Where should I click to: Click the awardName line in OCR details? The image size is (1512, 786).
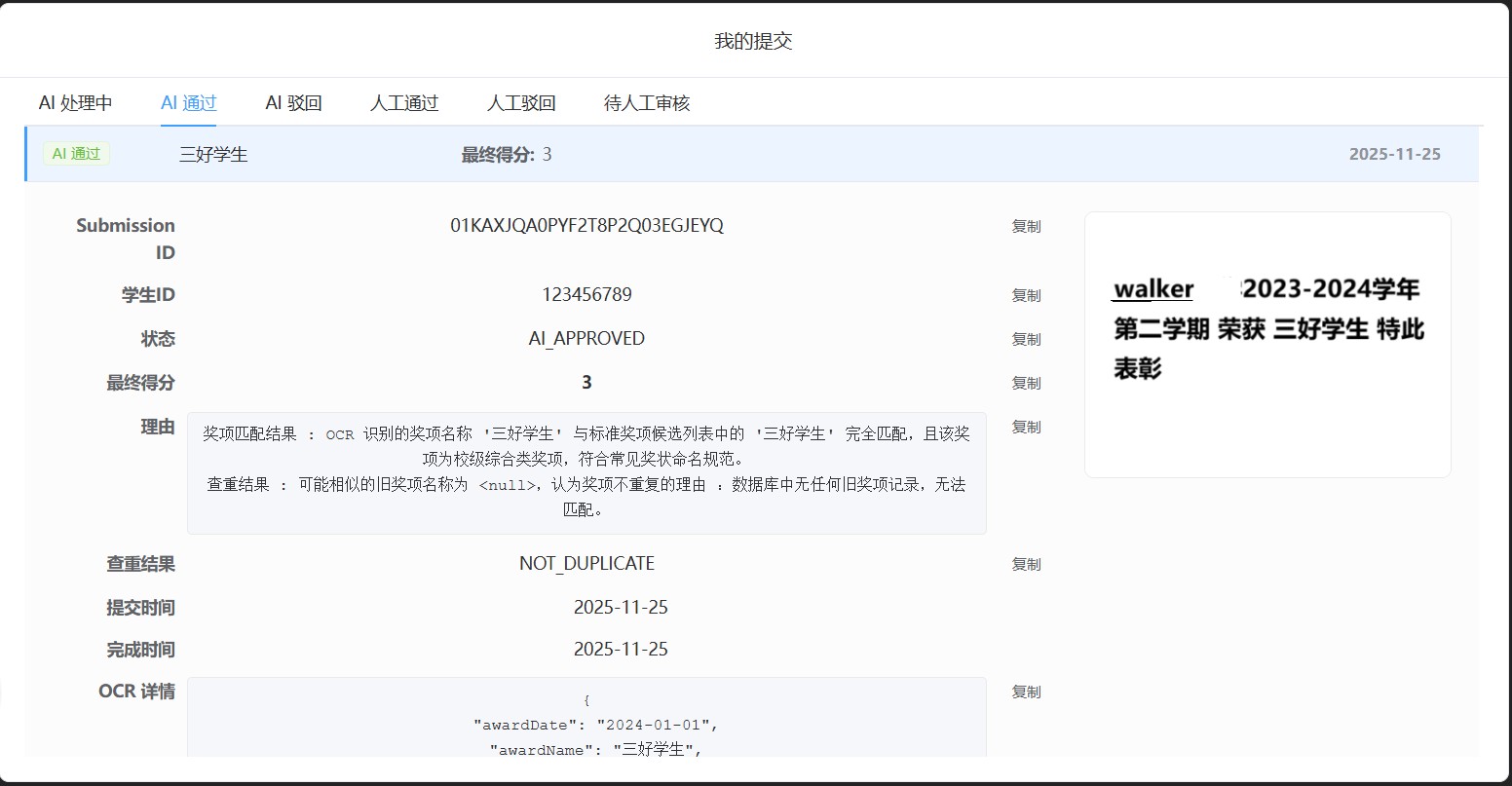595,749
